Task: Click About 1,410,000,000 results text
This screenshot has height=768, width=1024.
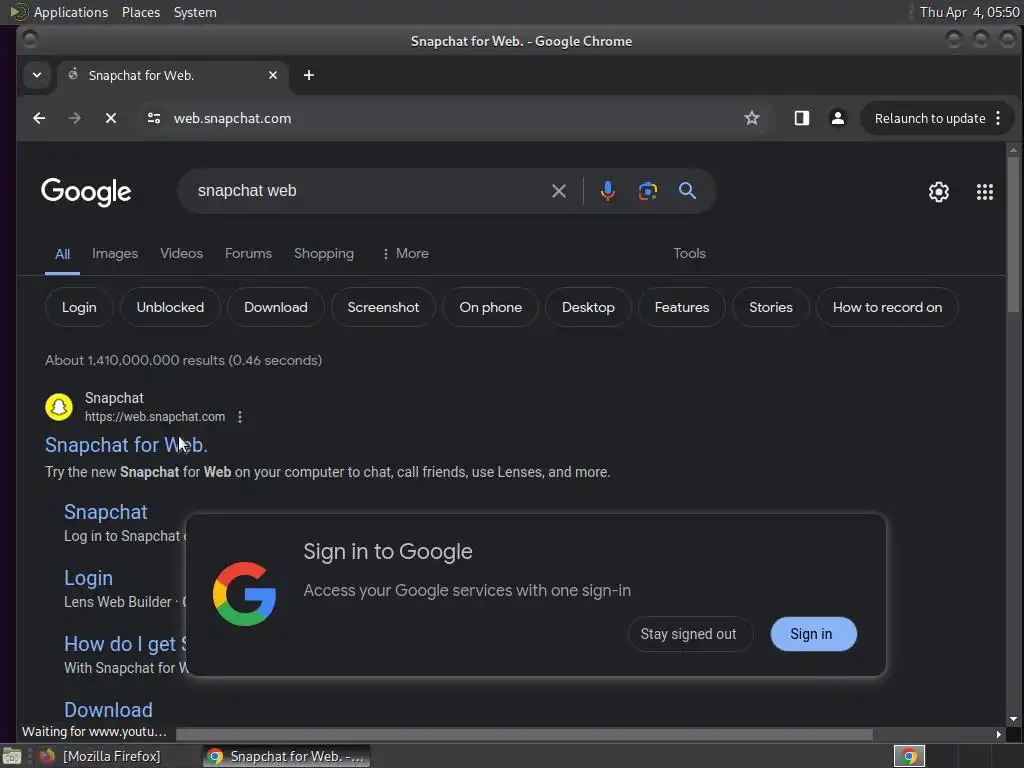Action: tap(184, 360)
